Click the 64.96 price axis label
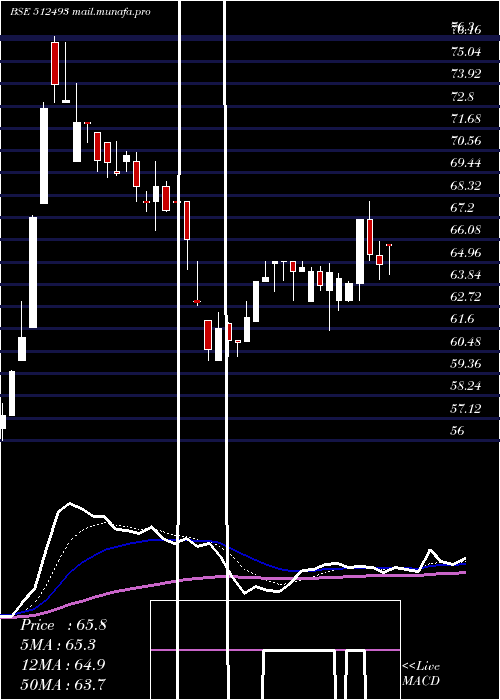Image resolution: width=500 pixels, height=700 pixels. (466, 252)
